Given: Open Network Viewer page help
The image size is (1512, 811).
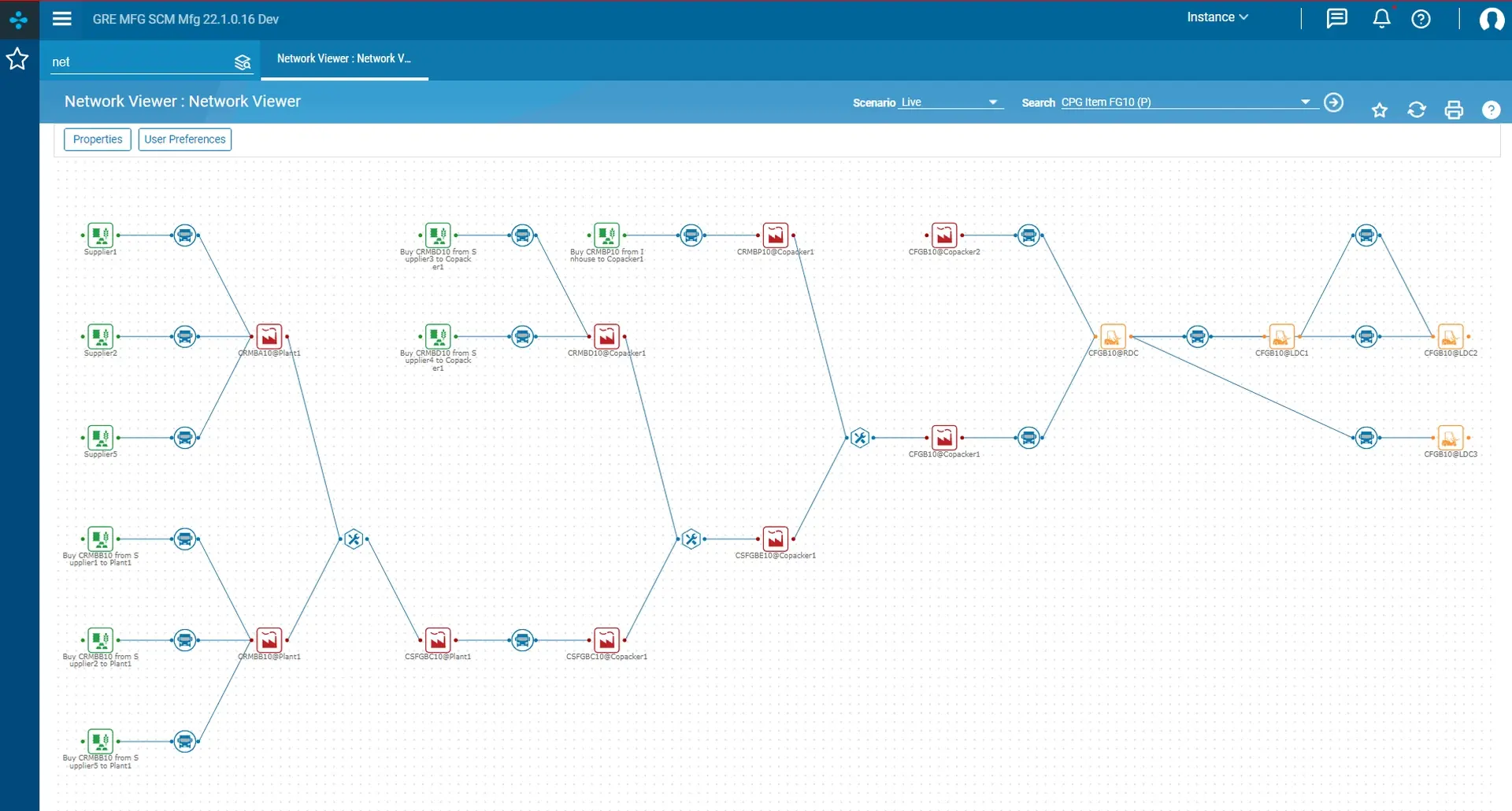Looking at the screenshot, I should click(1491, 110).
